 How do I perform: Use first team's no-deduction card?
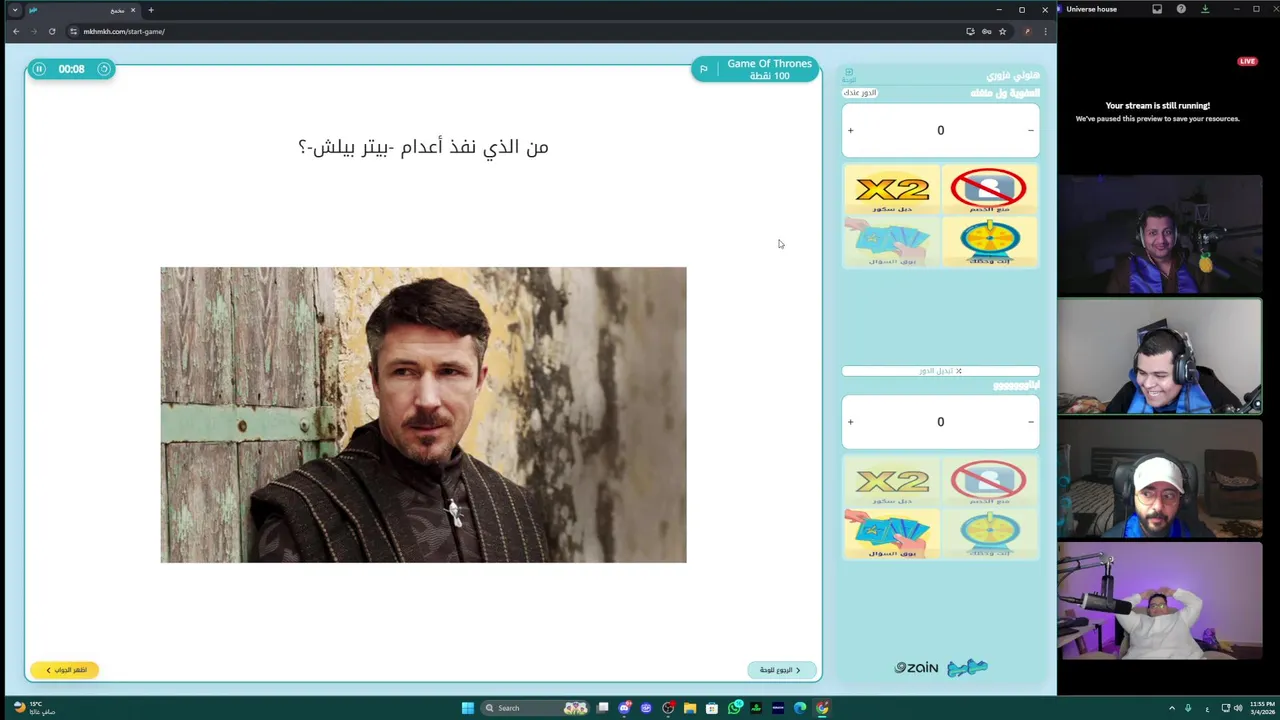(989, 190)
